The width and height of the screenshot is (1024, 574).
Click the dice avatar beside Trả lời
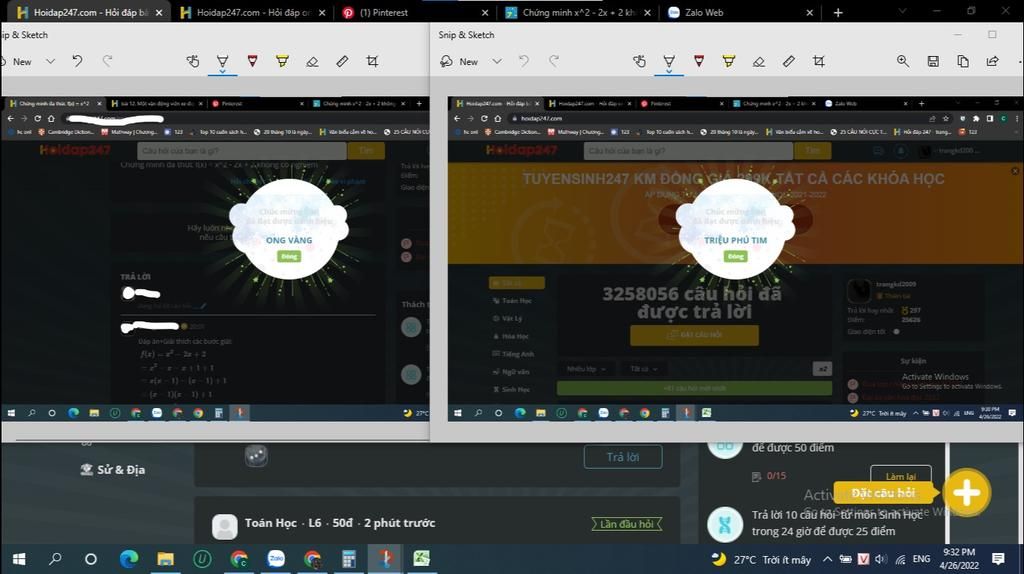click(256, 456)
